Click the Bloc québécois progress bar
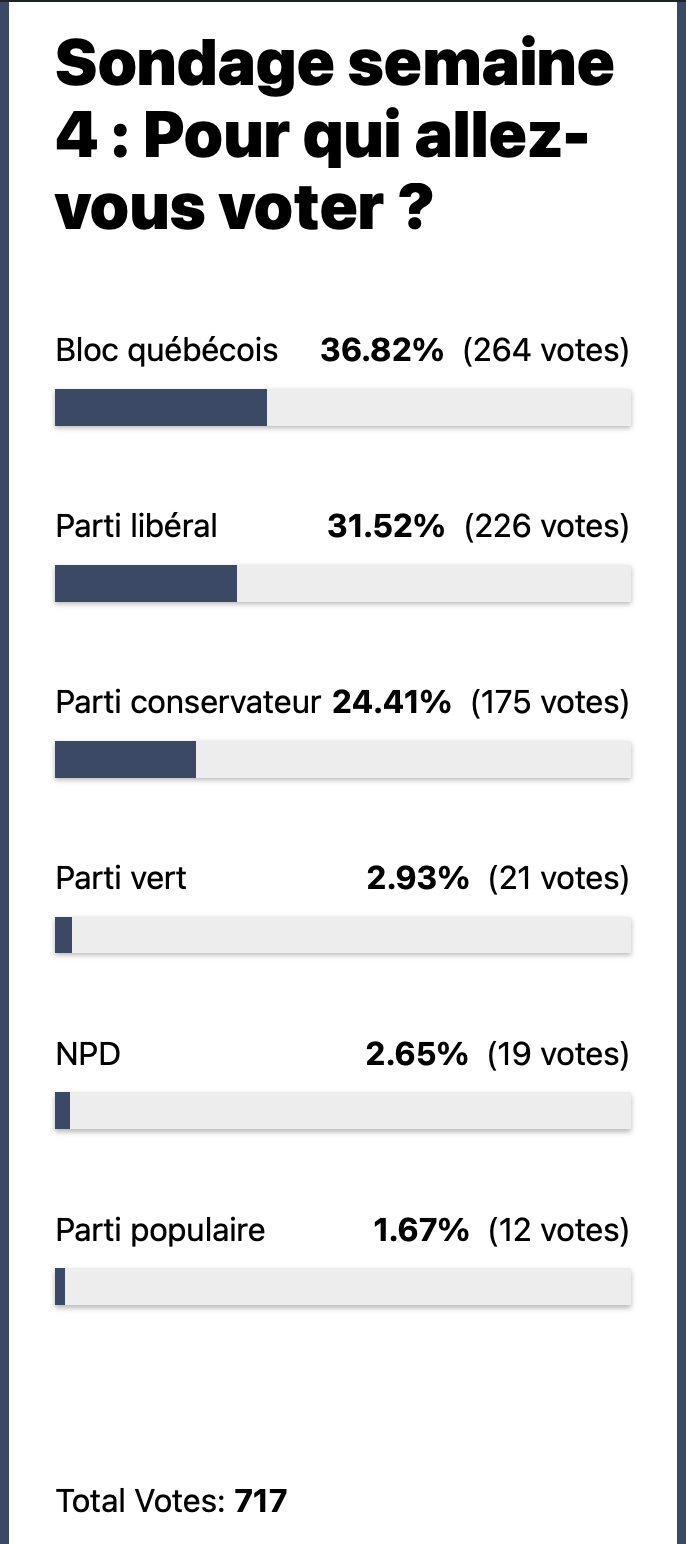The height and width of the screenshot is (1544, 686). pos(343,407)
